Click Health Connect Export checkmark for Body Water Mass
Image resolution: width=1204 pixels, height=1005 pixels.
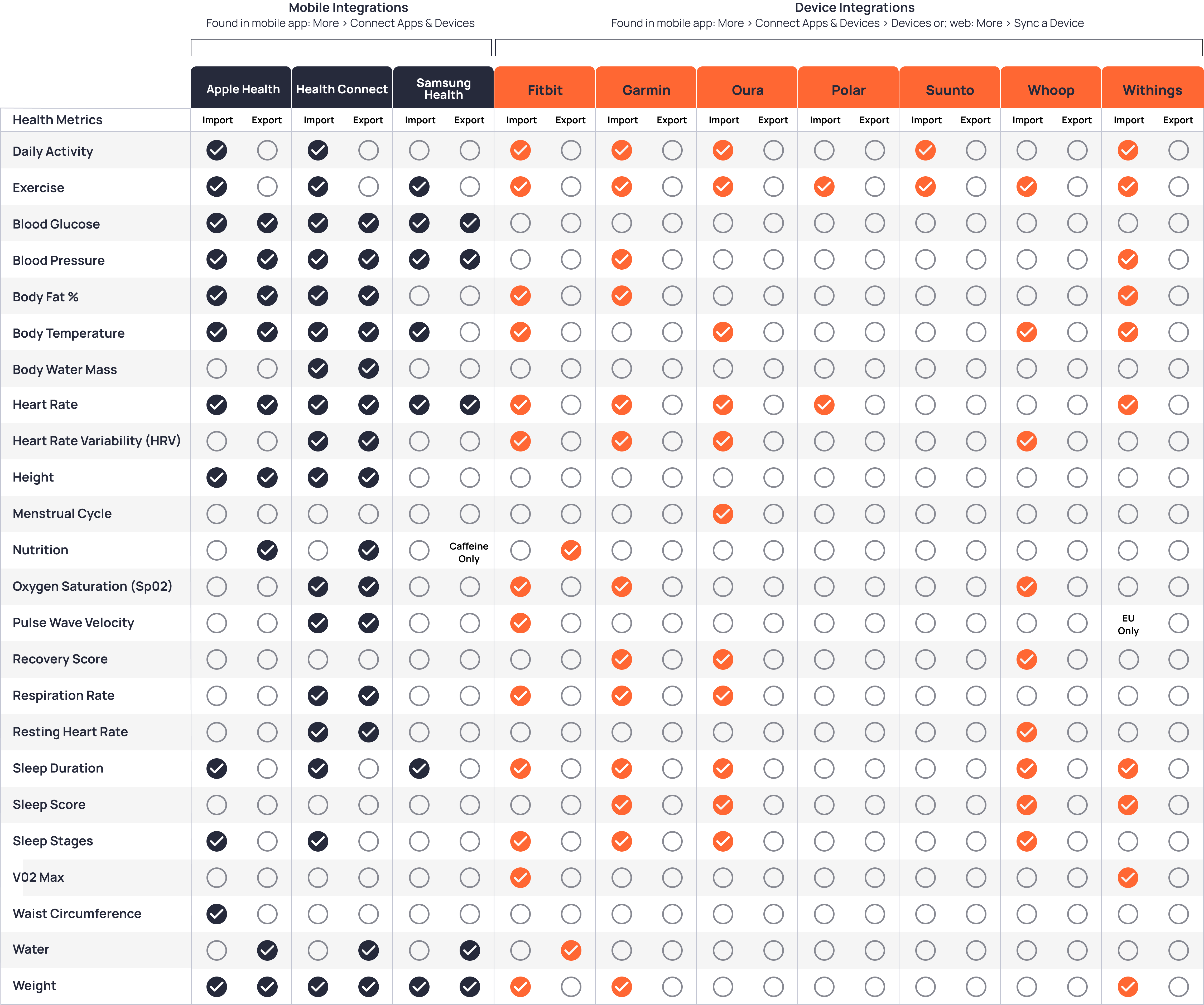click(368, 369)
